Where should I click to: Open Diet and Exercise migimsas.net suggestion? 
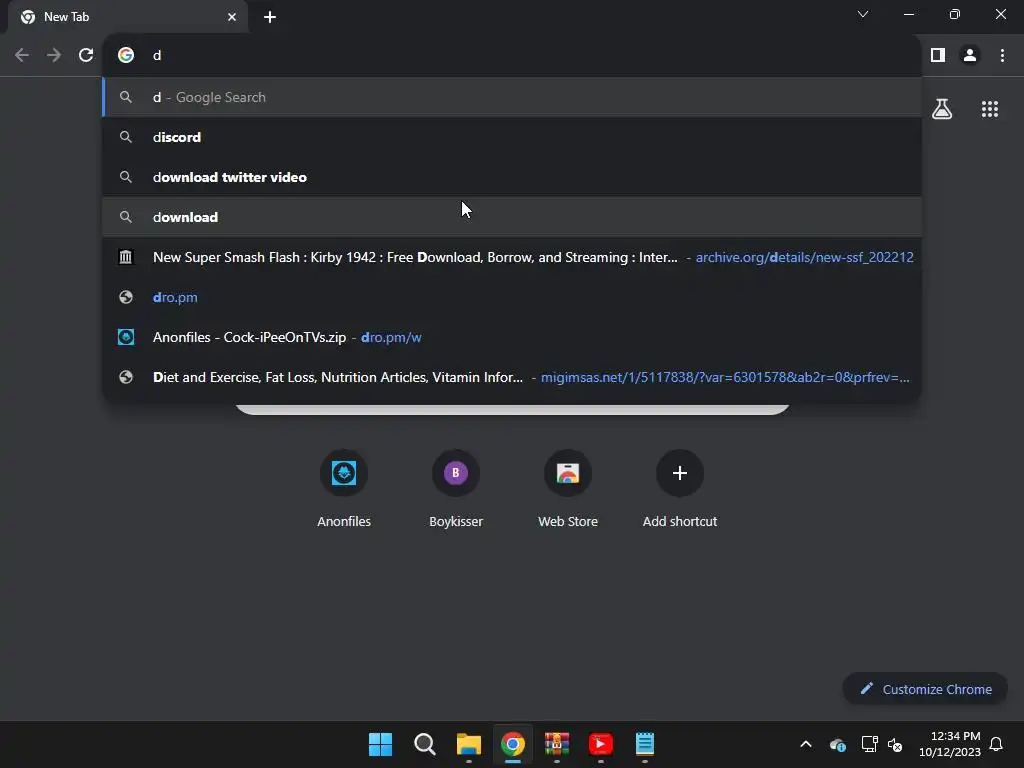512,377
